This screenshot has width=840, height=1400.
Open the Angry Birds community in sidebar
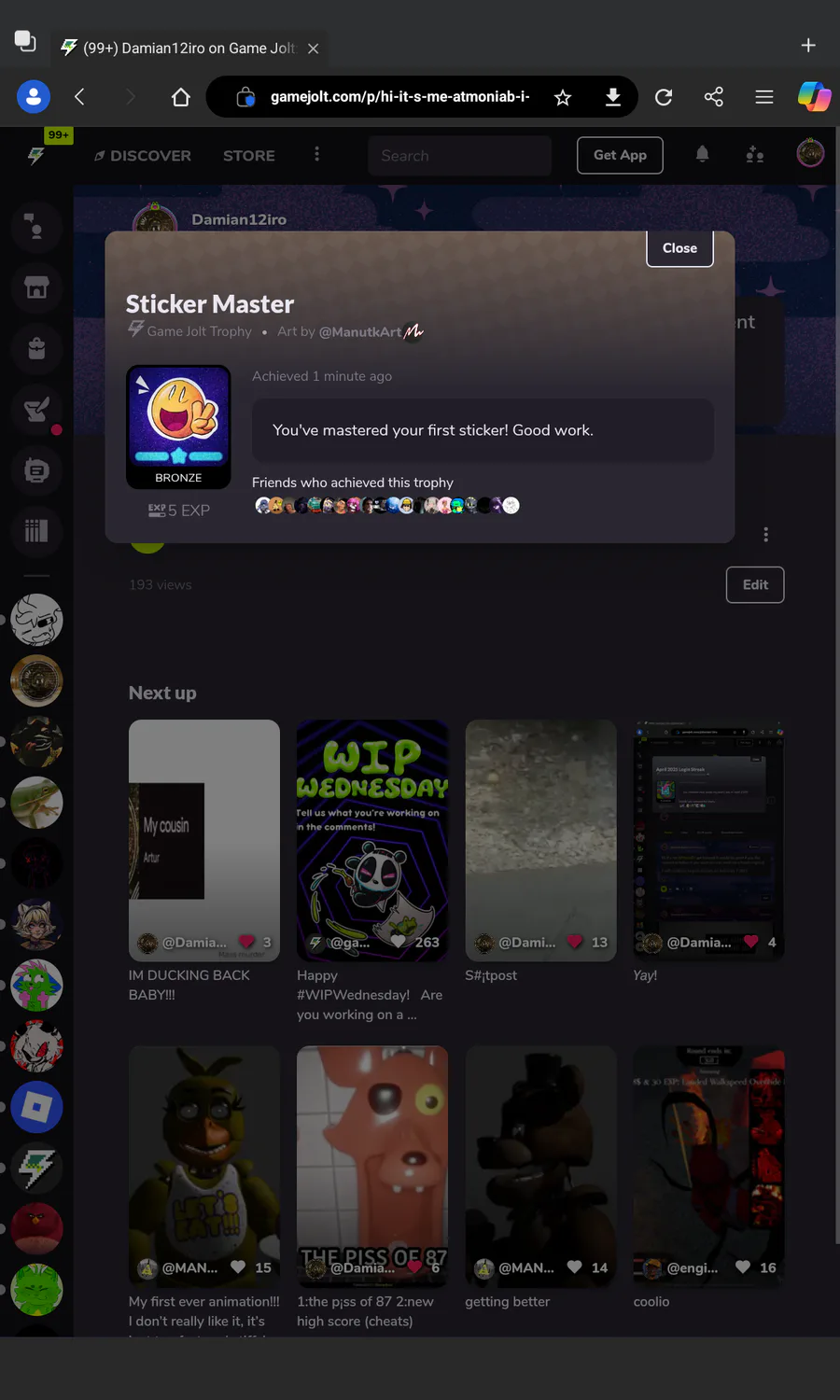click(x=36, y=1228)
